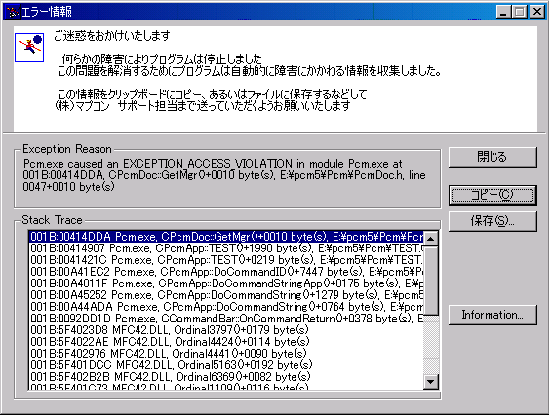Click the Exception Reason text area
Screen dimensions: 549x415
point(228,179)
